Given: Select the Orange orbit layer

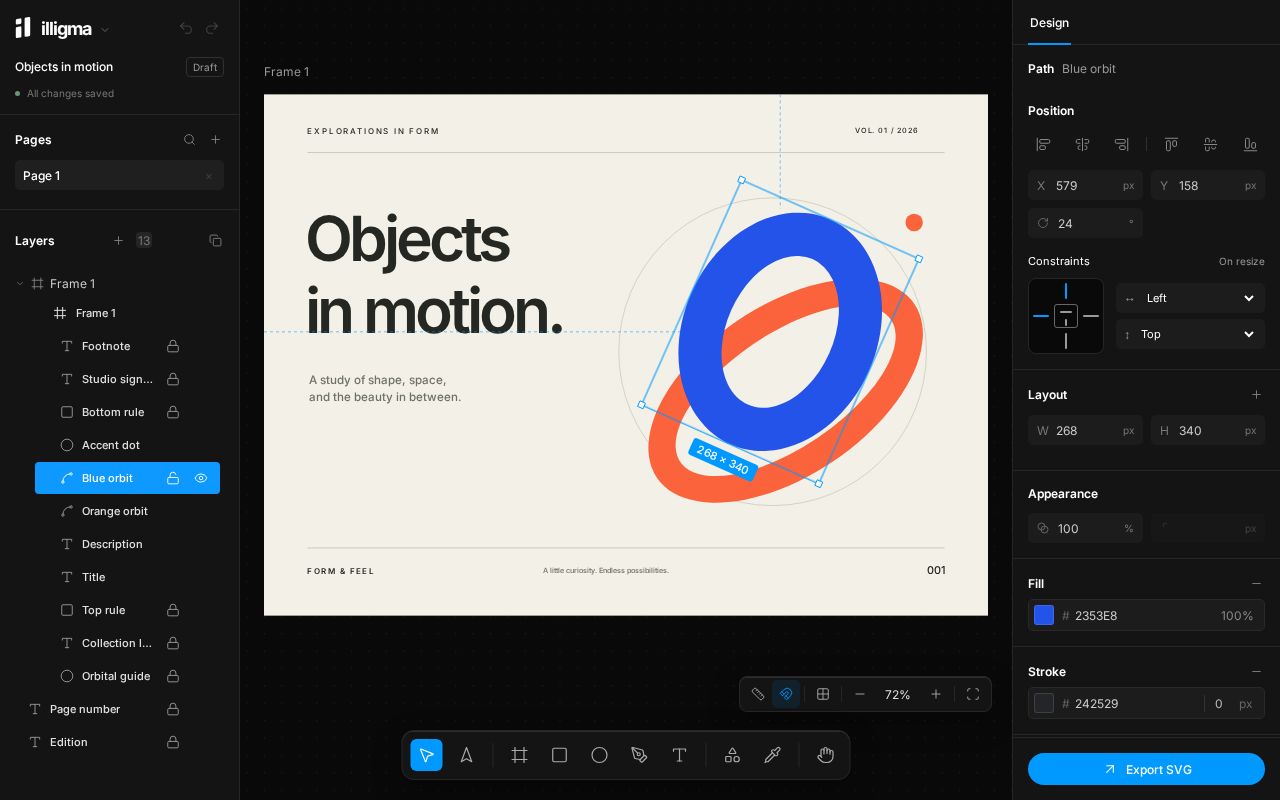Looking at the screenshot, I should click(127, 511).
